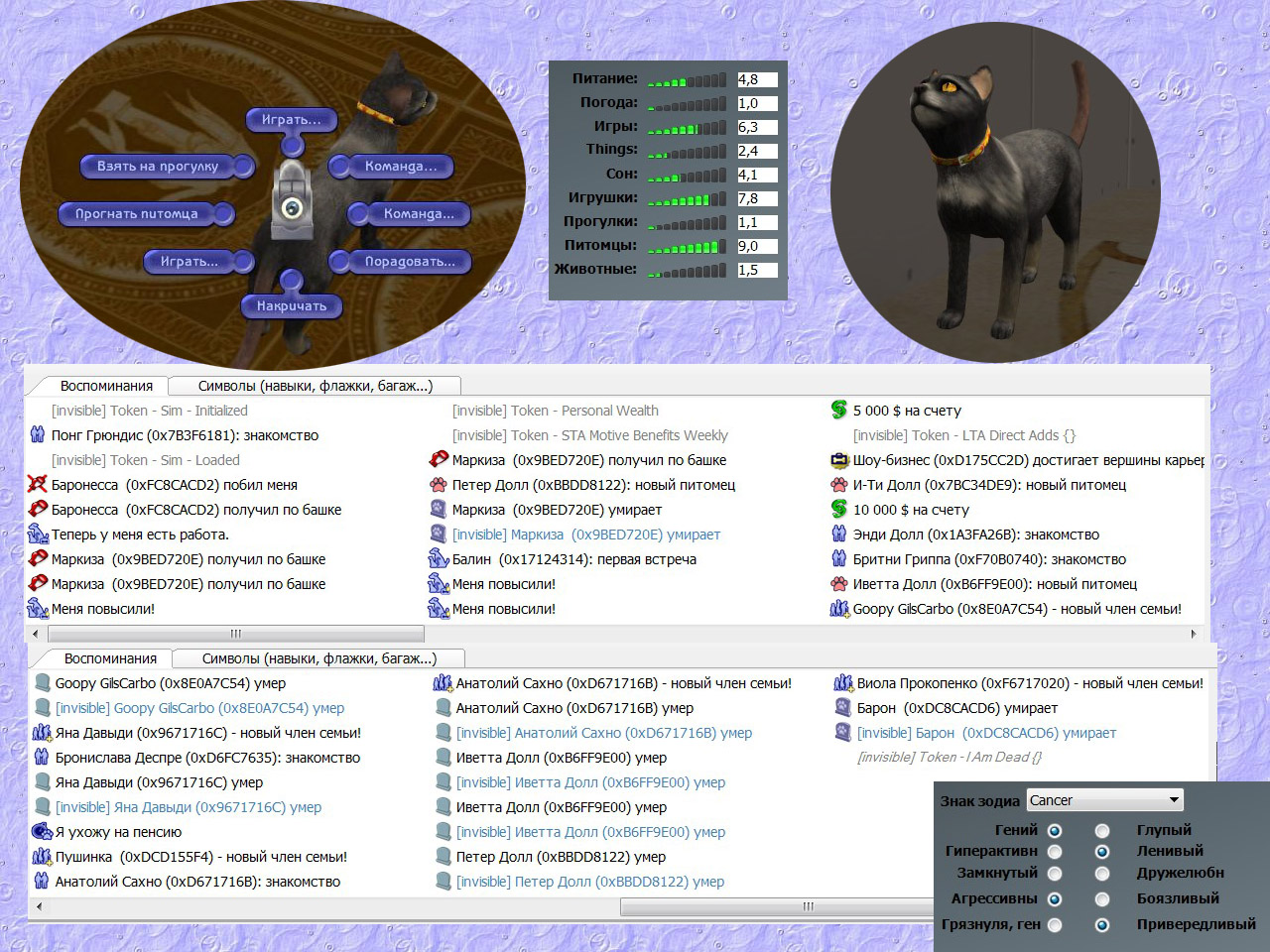
Task: Click icon beside Балин первая встреча
Action: click(439, 559)
